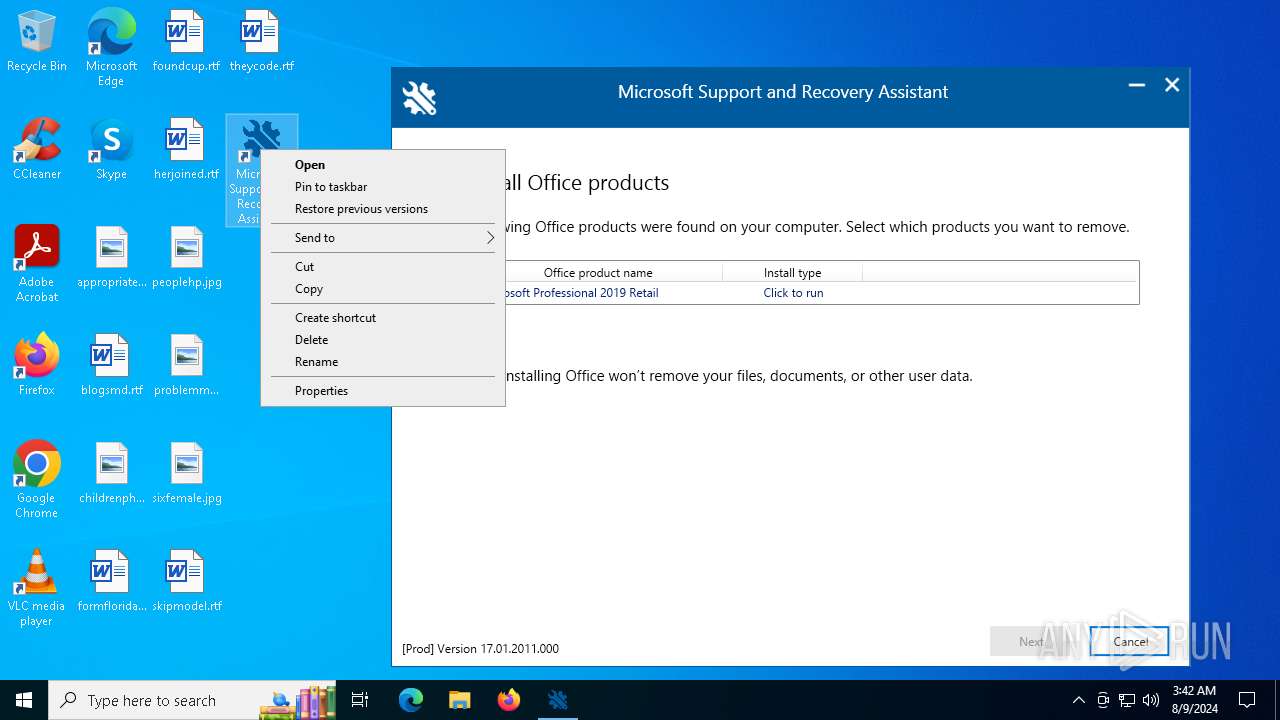This screenshot has width=1280, height=720.
Task: Minimize the Support and Recovery Assistant window
Action: pyautogui.click(x=1137, y=86)
